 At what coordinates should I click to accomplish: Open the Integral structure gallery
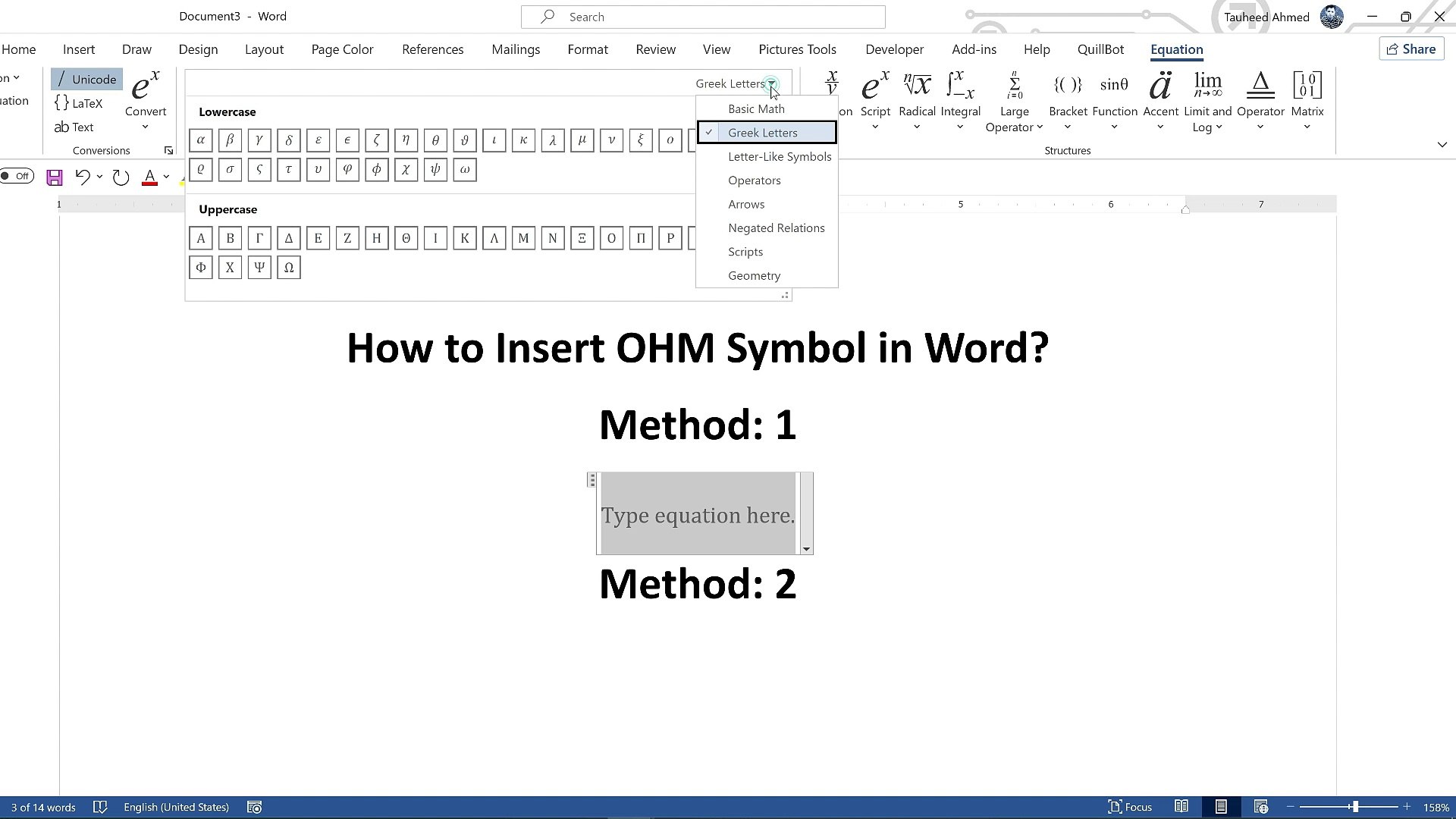pyautogui.click(x=960, y=99)
